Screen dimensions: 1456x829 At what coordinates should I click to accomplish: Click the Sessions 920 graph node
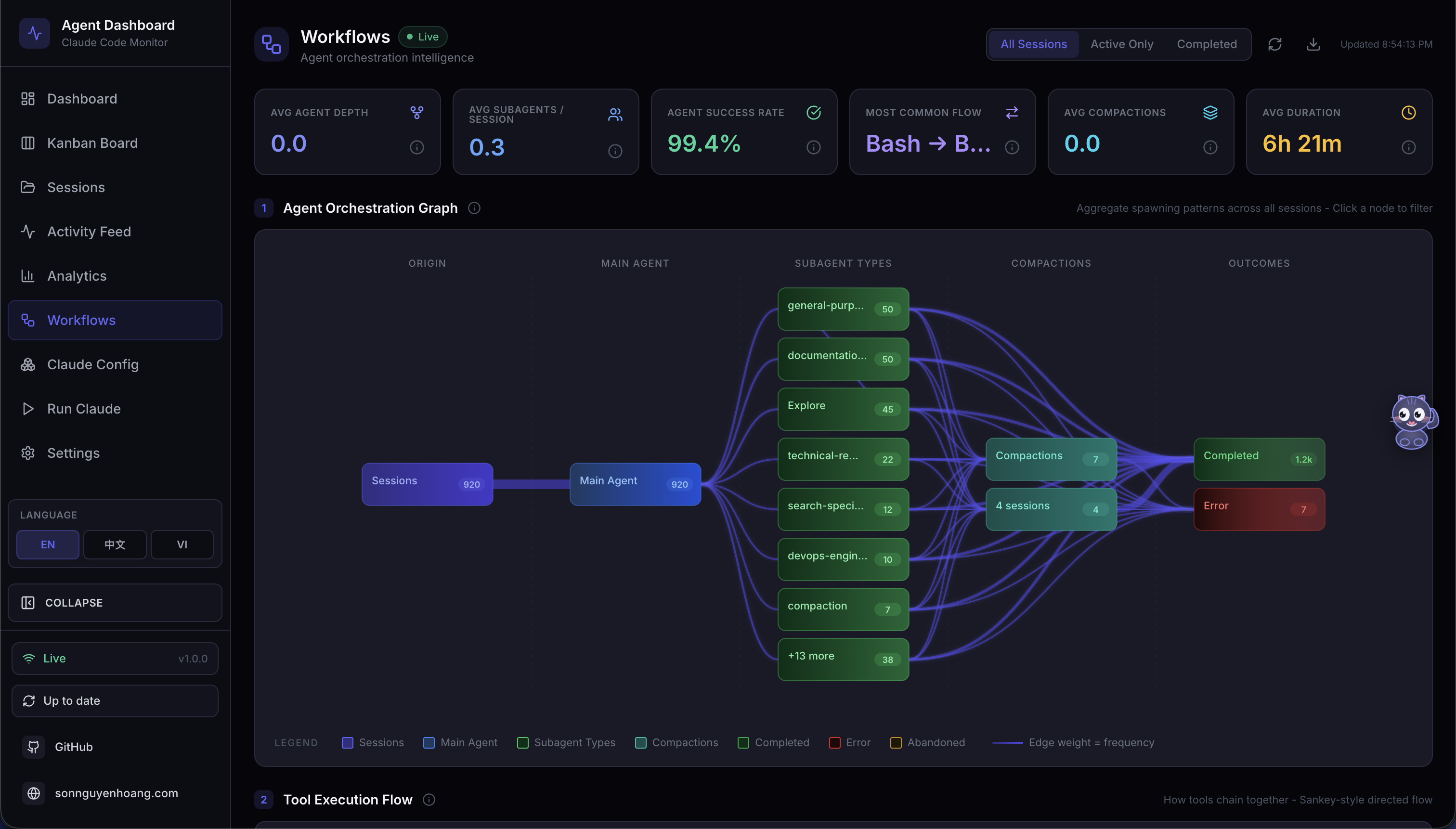tap(427, 484)
